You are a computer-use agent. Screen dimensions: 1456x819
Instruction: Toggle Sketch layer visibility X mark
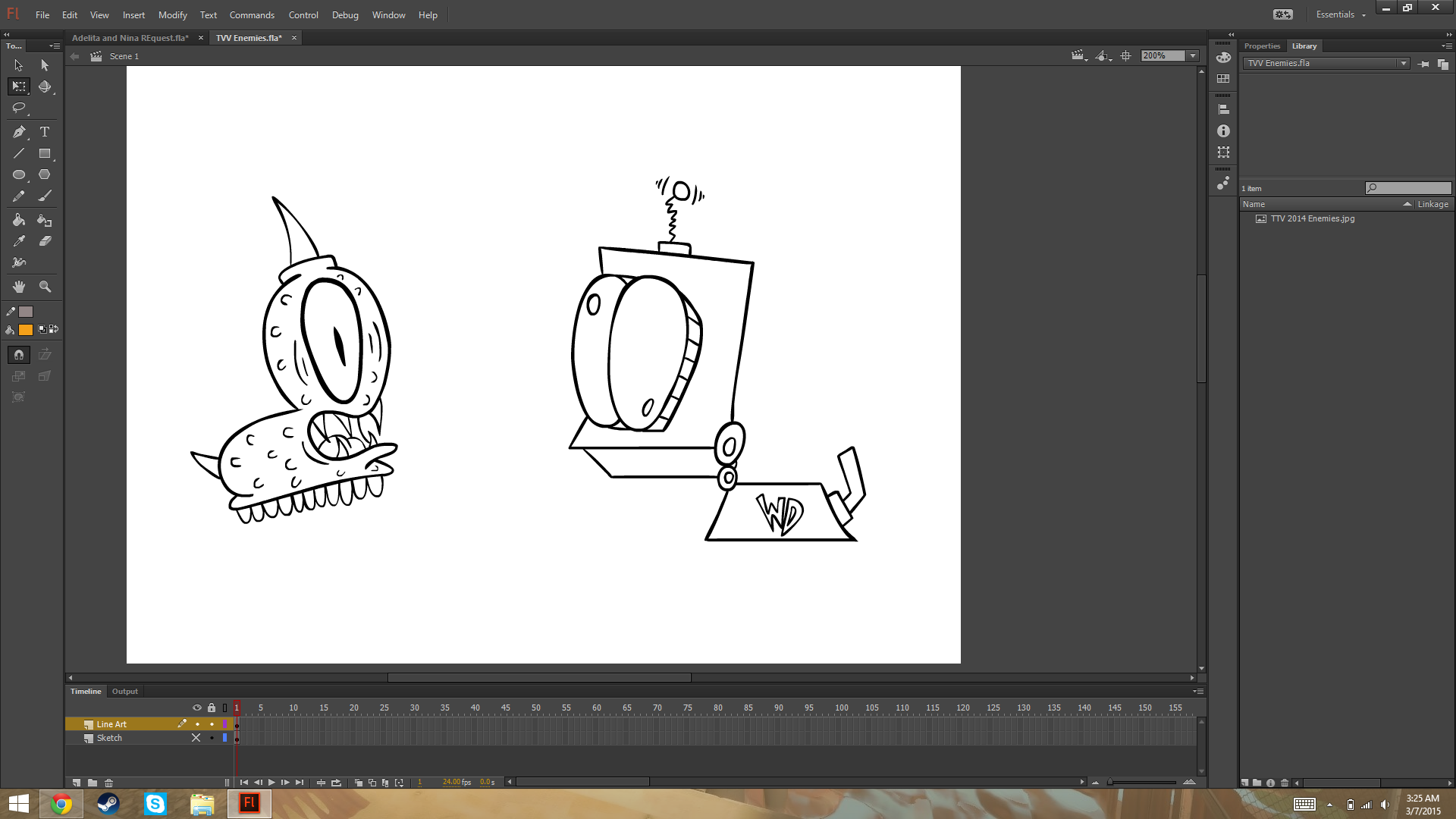coord(196,738)
